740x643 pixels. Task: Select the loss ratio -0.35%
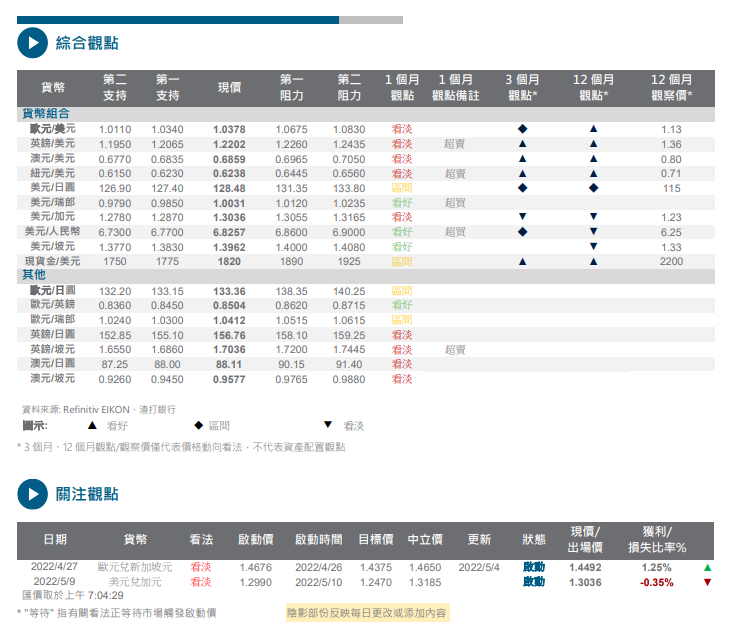656,583
